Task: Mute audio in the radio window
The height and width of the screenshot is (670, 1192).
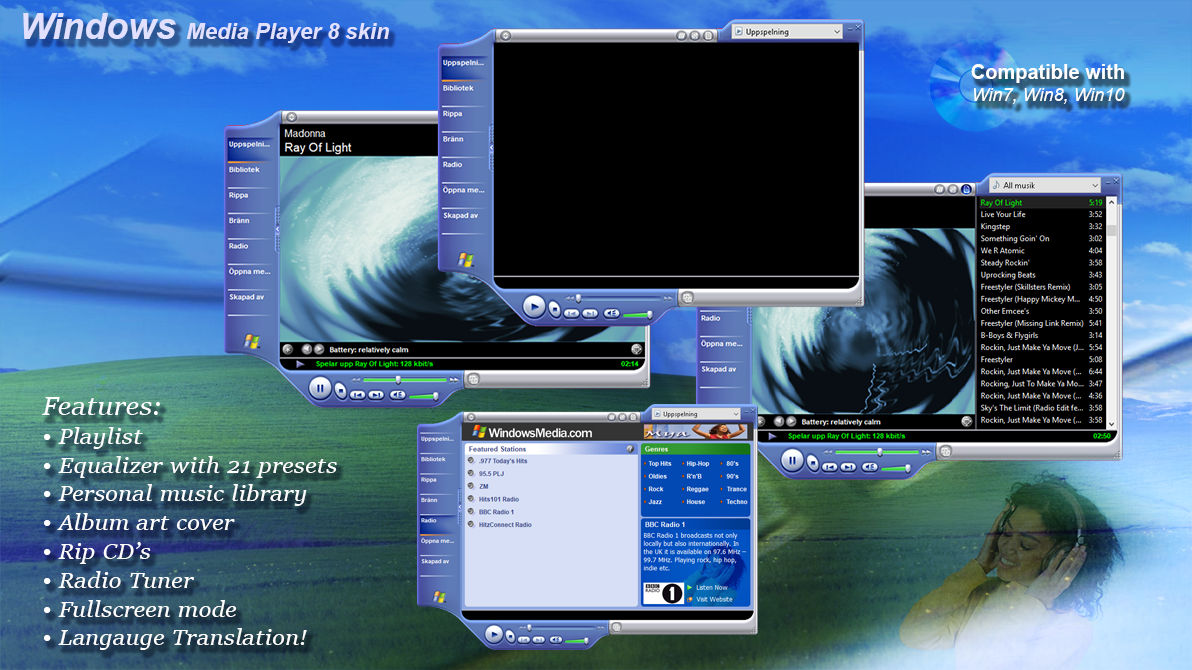Action: [556, 640]
